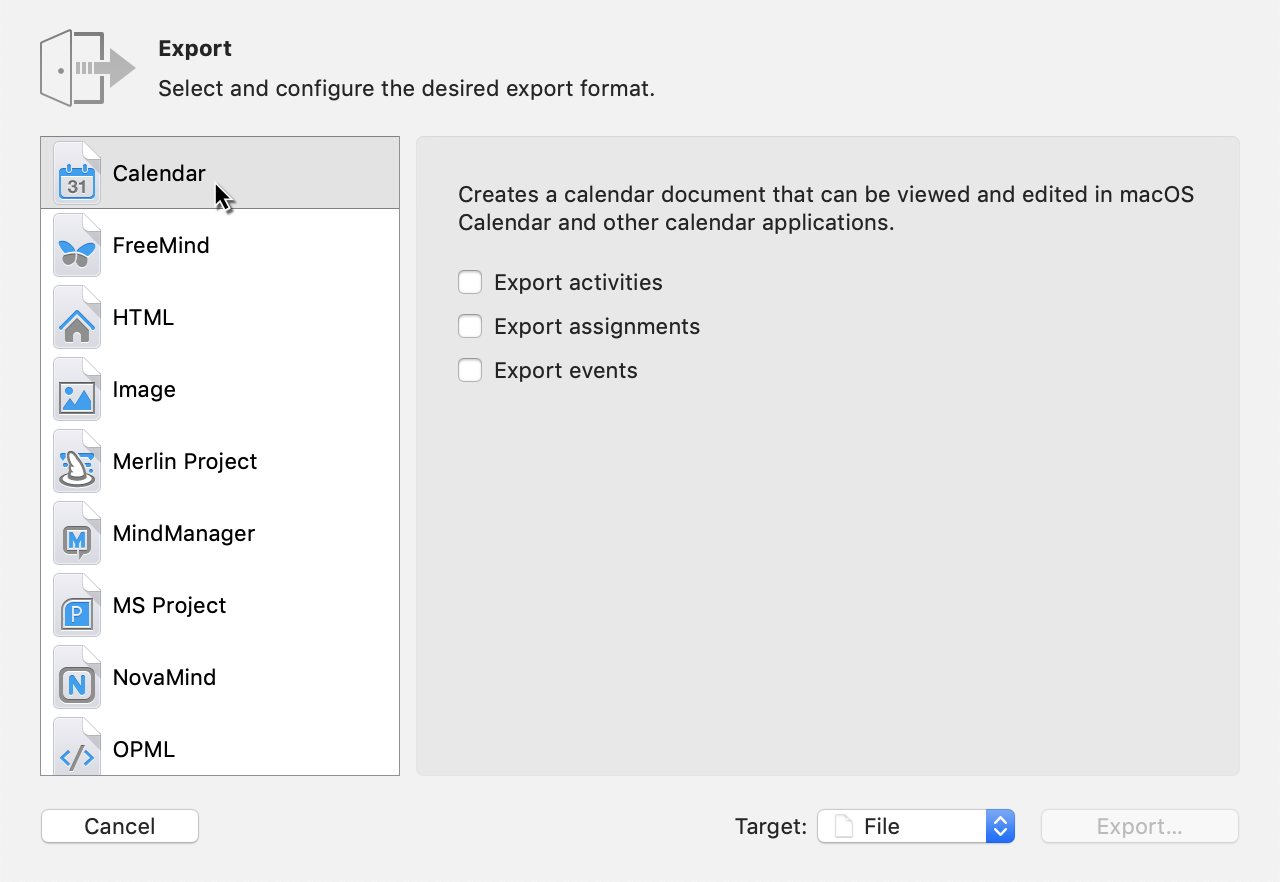Select the FreeMind list entry label
The width and height of the screenshot is (1280, 882).
click(161, 245)
